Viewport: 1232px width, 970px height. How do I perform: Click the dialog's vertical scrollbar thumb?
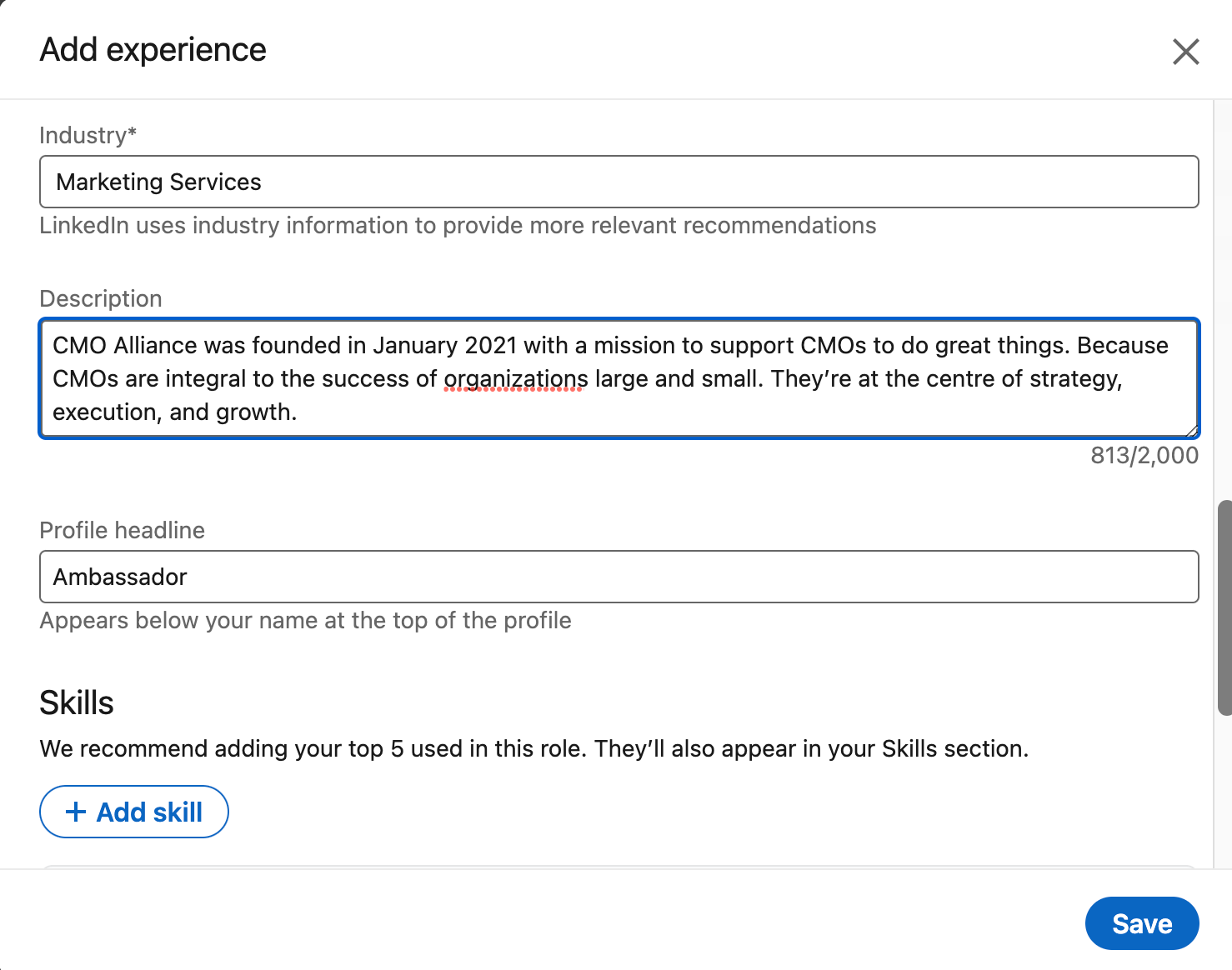click(x=1224, y=607)
